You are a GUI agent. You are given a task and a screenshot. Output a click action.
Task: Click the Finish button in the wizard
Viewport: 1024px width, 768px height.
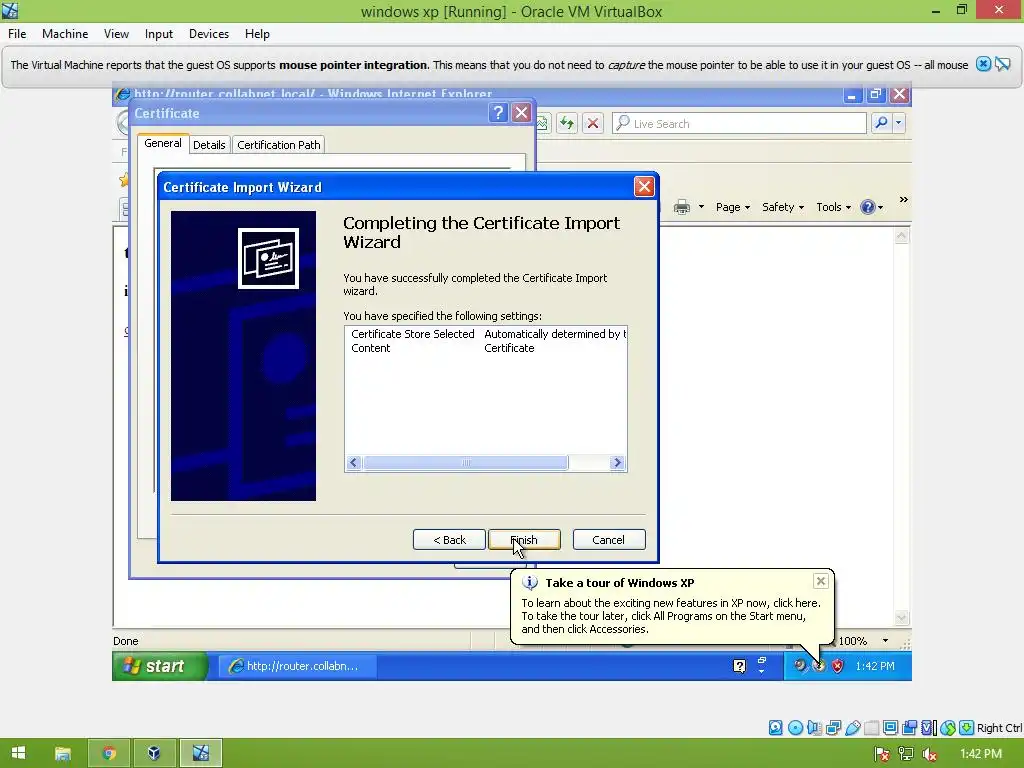524,540
